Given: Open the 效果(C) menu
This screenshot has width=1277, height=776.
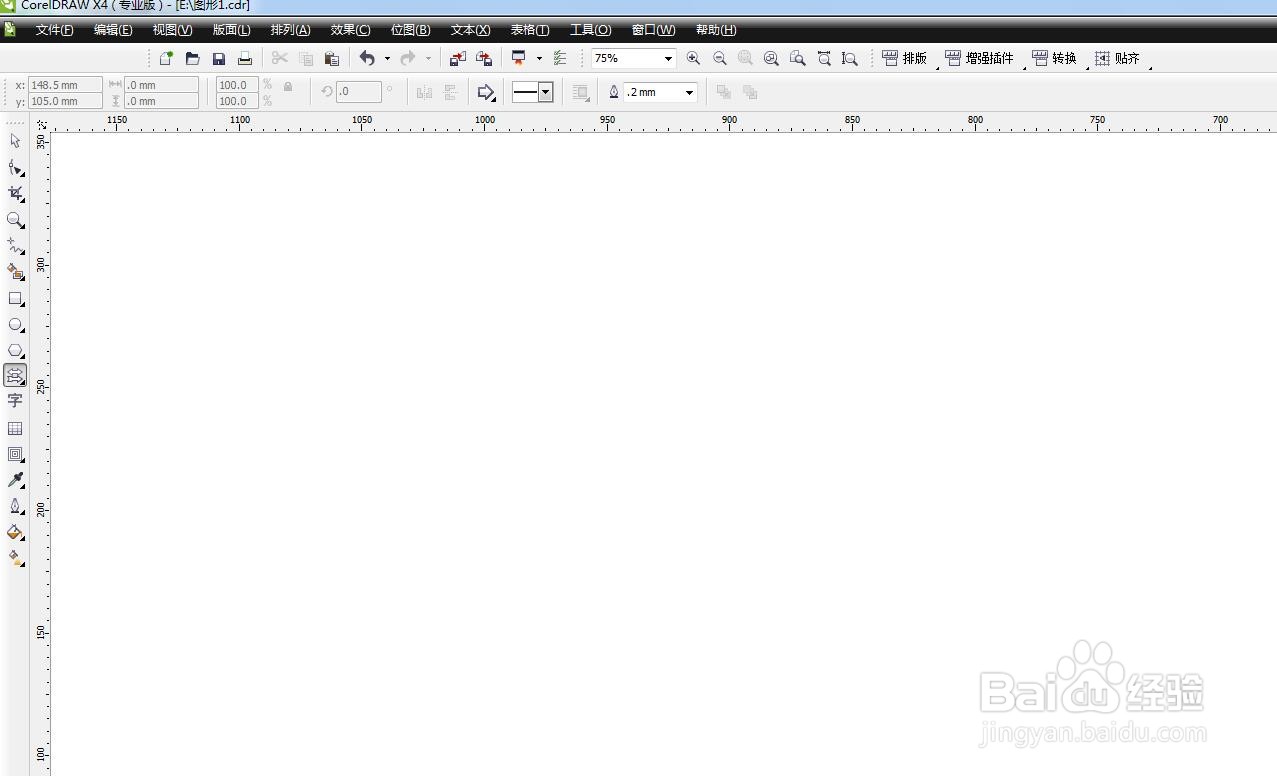Looking at the screenshot, I should (x=350, y=30).
